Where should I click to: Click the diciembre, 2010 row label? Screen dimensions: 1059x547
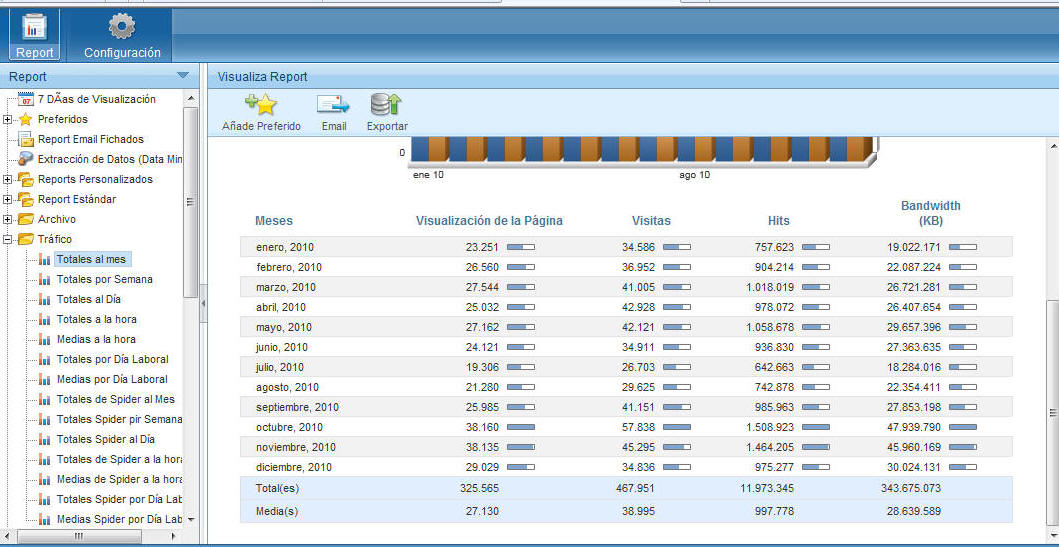tap(293, 467)
